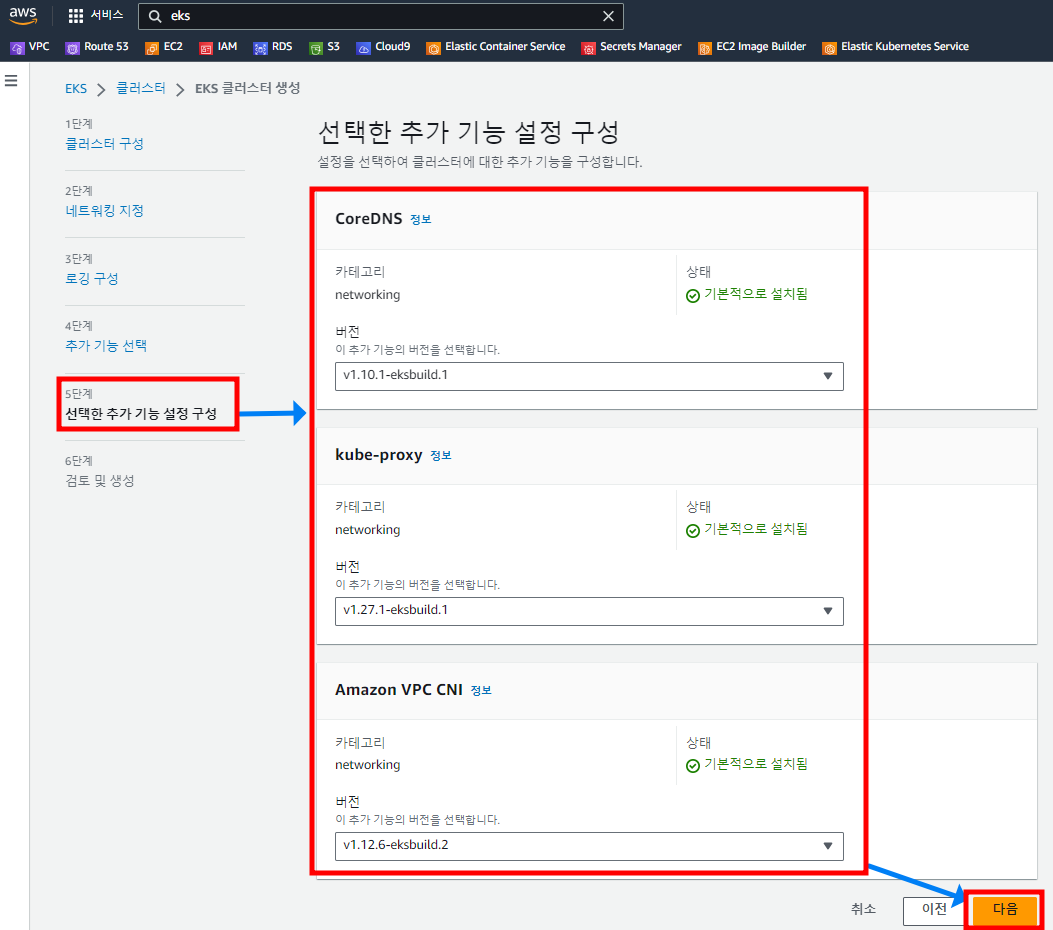1053x930 pixels.
Task: Open the EC2 Image Builder shortcut
Action: [752, 47]
